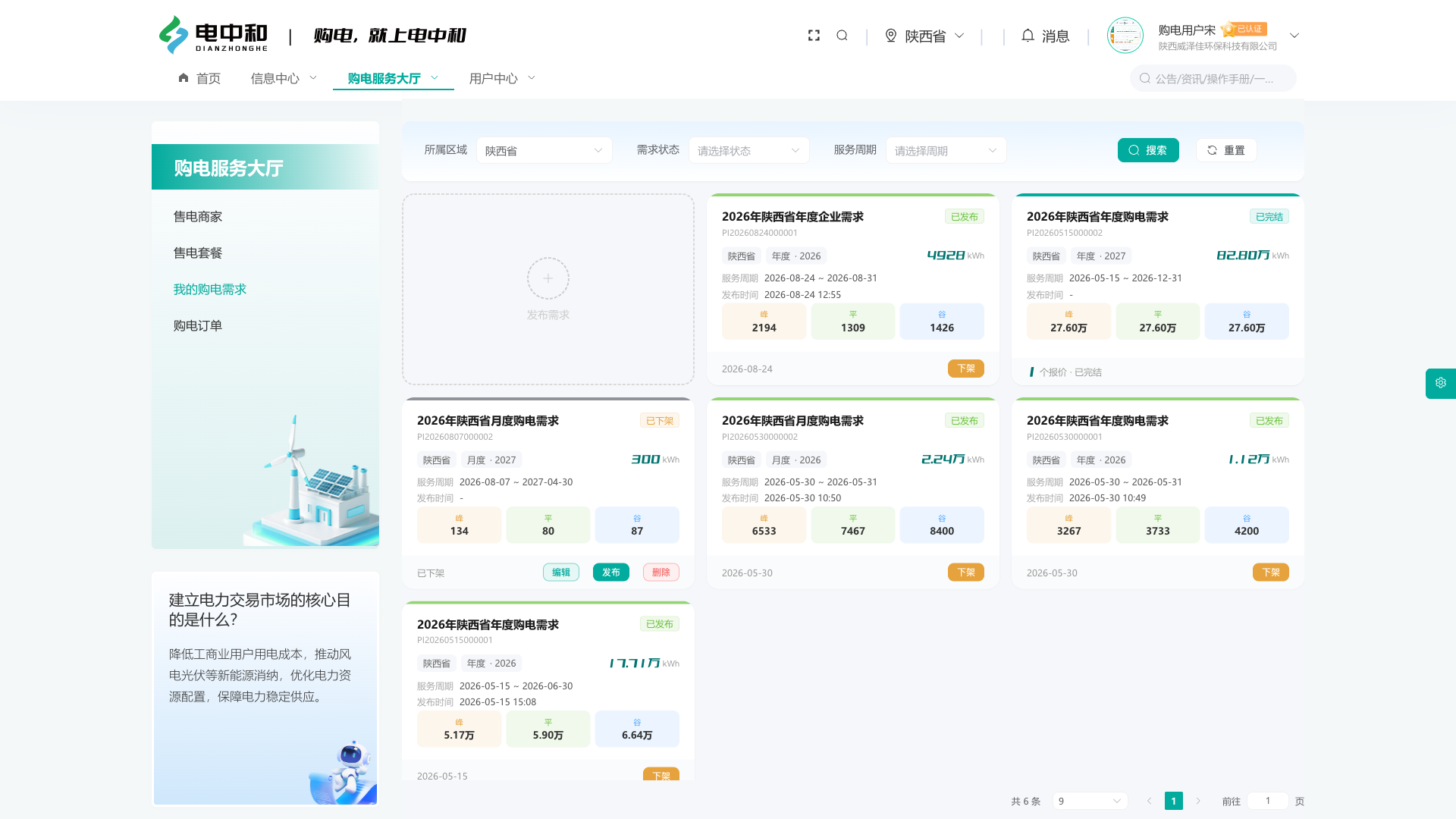Click the 消息 messages link

(1056, 36)
